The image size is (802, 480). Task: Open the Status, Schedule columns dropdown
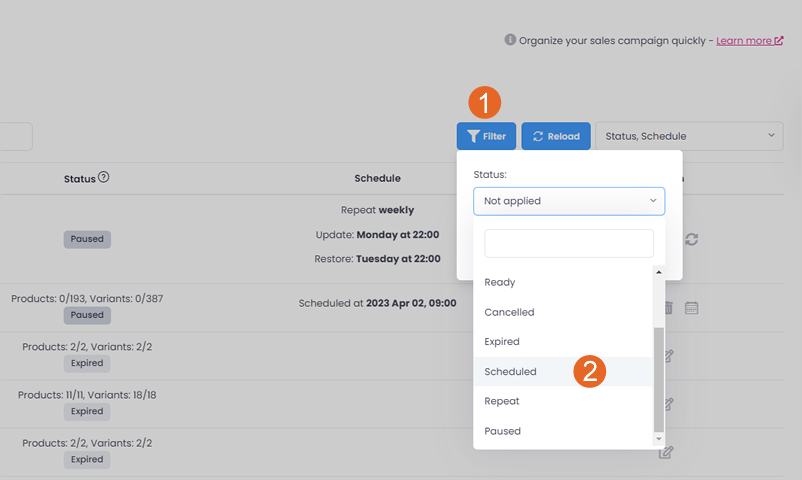pyautogui.click(x=689, y=136)
